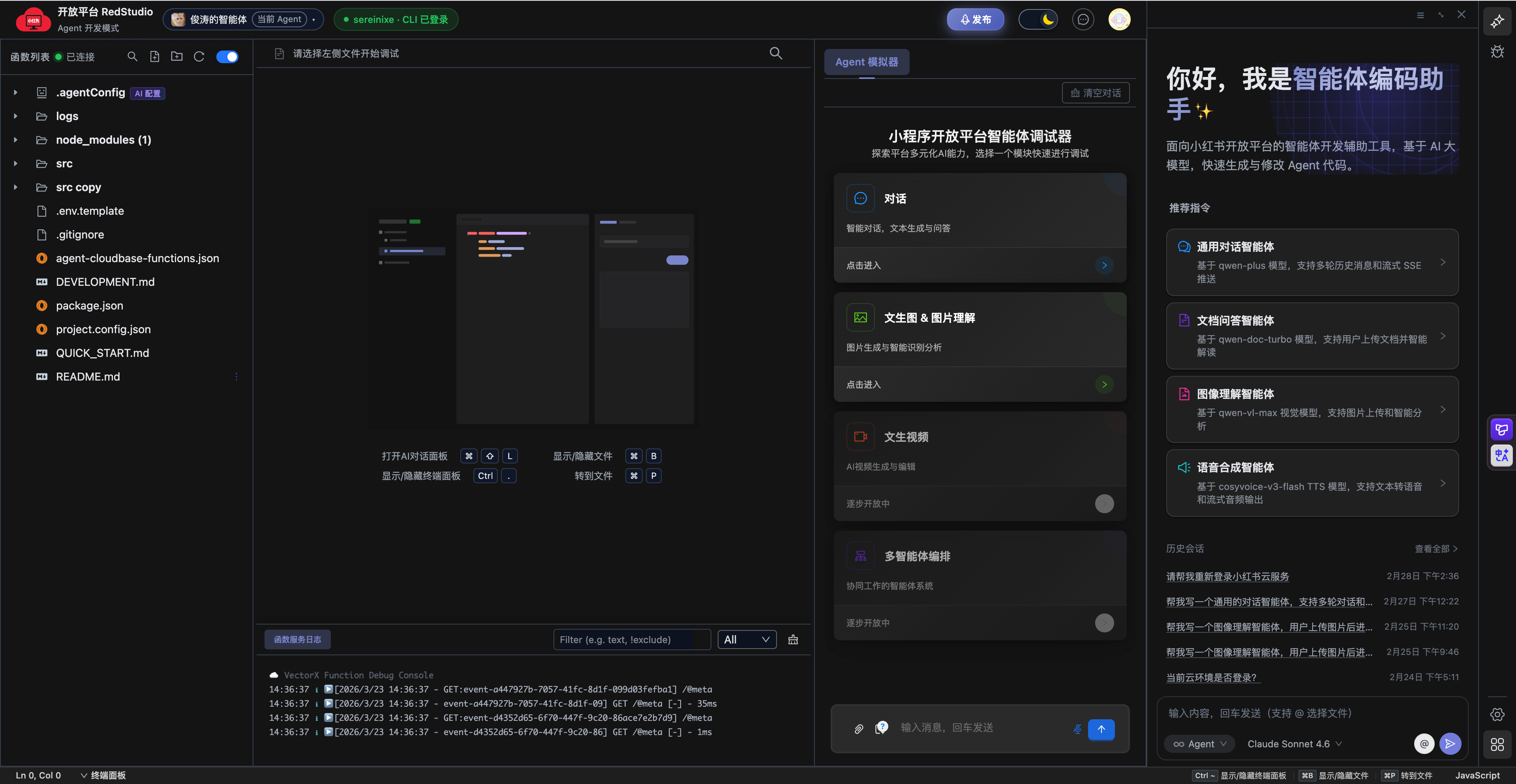Image resolution: width=1516 pixels, height=784 pixels.
Task: Open .env.template file
Action: coord(90,211)
